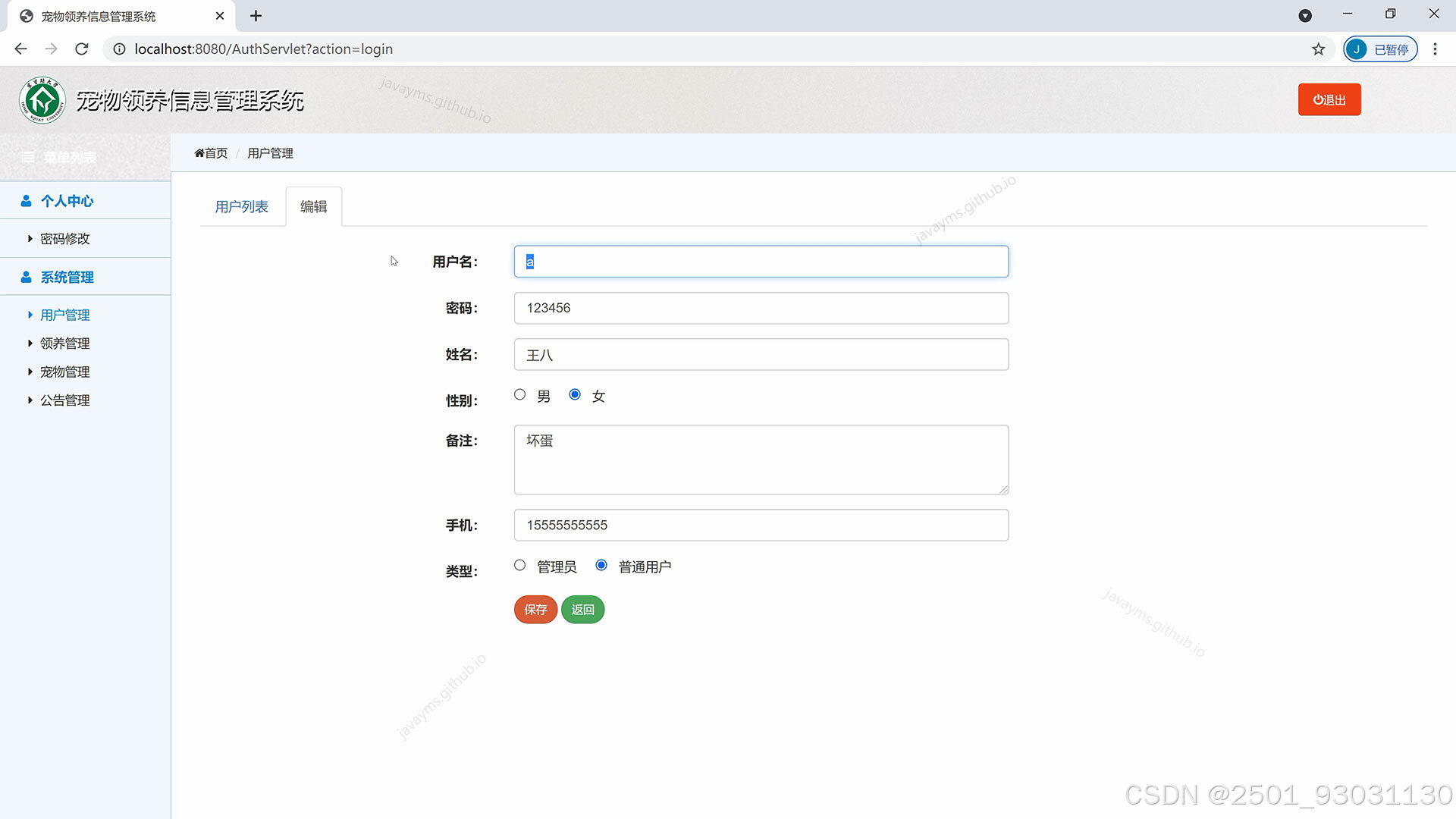Click the 手机 field with 15555555555
1456x819 pixels.
tap(761, 525)
